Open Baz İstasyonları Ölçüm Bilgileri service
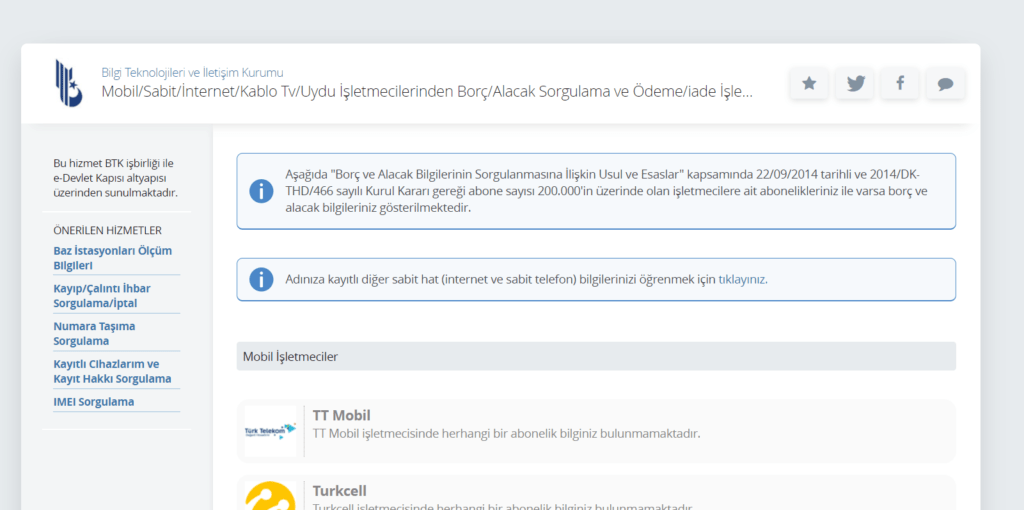Viewport: 1024px width, 510px height. [112, 258]
